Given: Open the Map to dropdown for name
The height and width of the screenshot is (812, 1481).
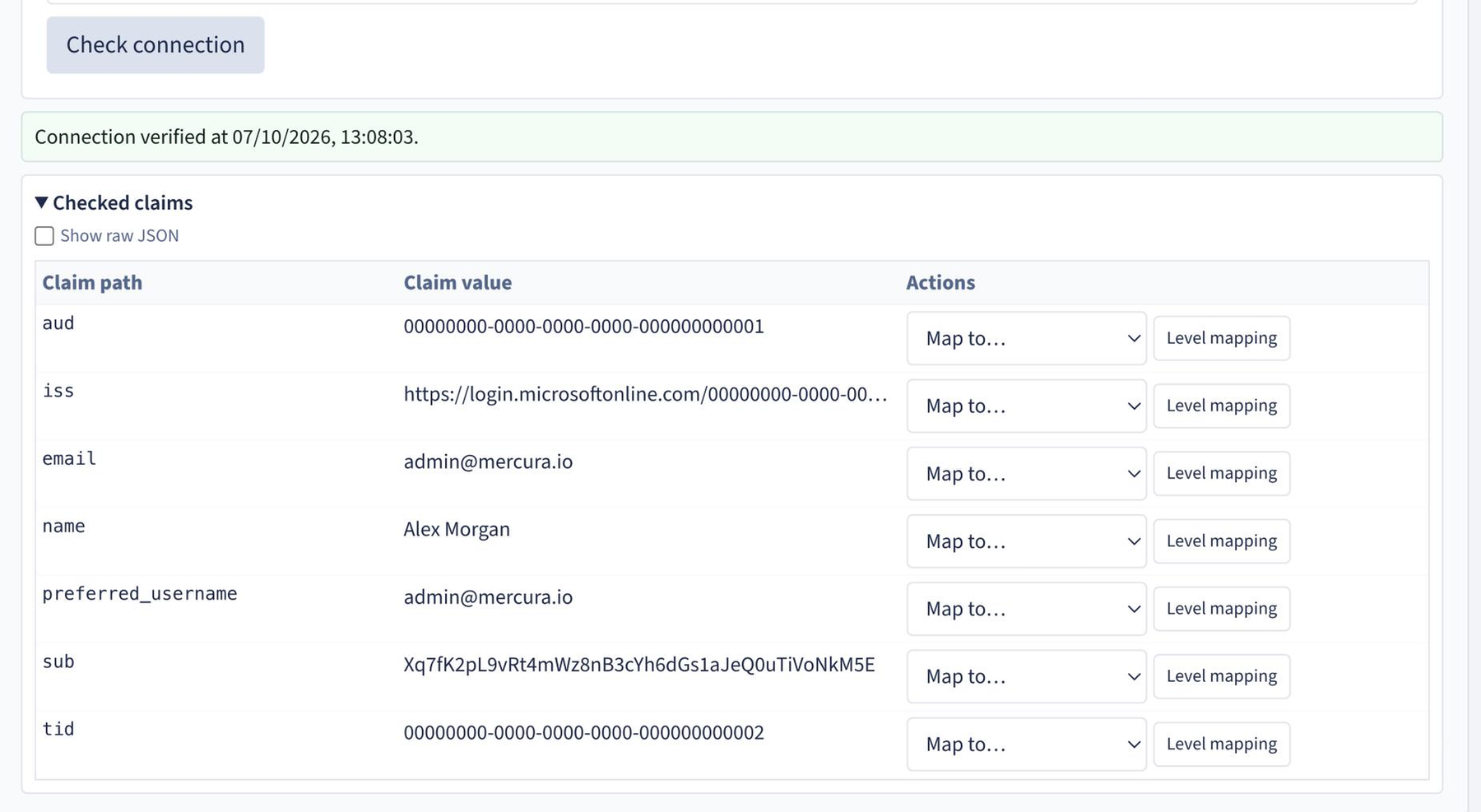Looking at the screenshot, I should [1026, 541].
